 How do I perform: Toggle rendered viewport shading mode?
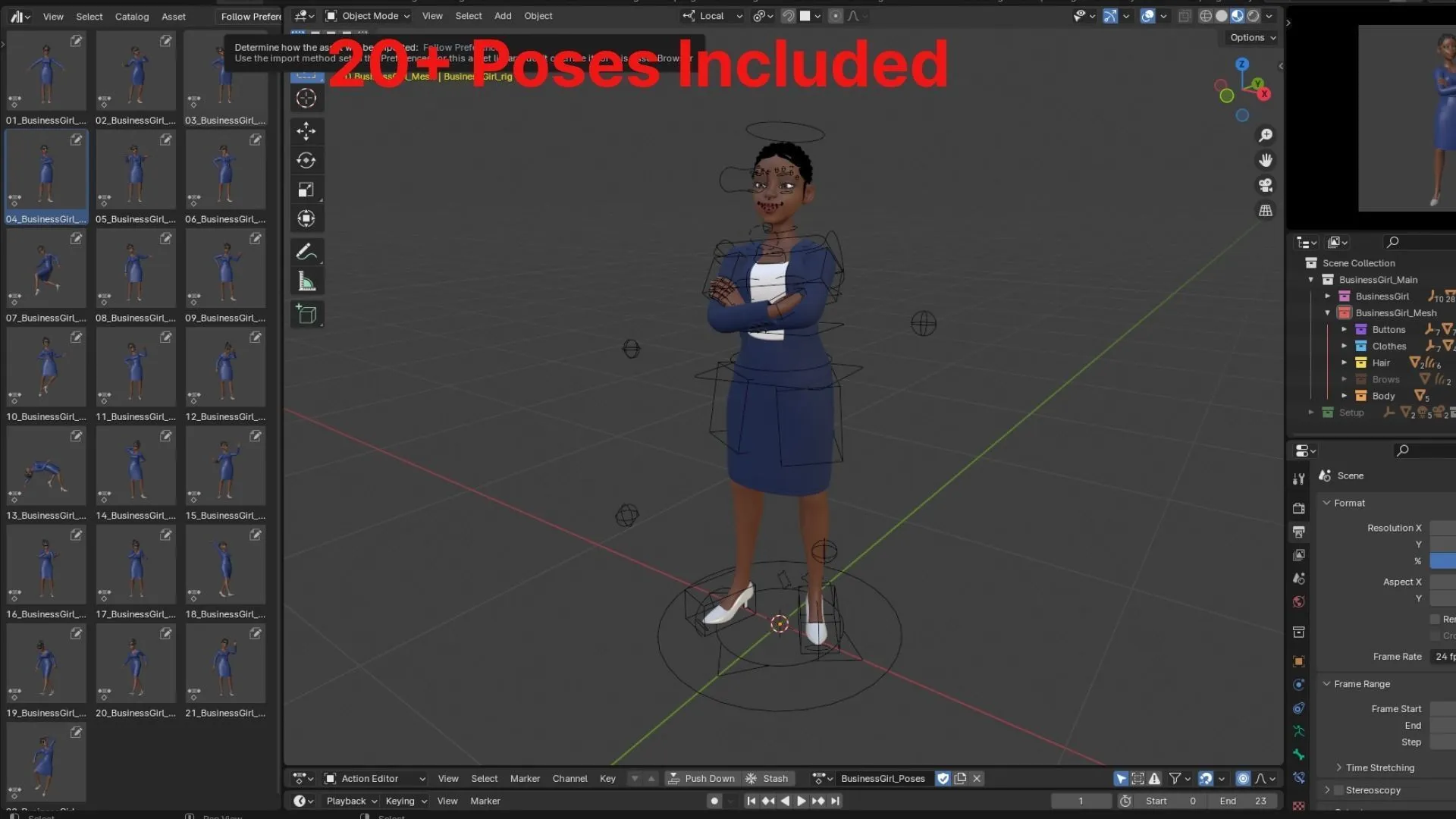pyautogui.click(x=1253, y=16)
